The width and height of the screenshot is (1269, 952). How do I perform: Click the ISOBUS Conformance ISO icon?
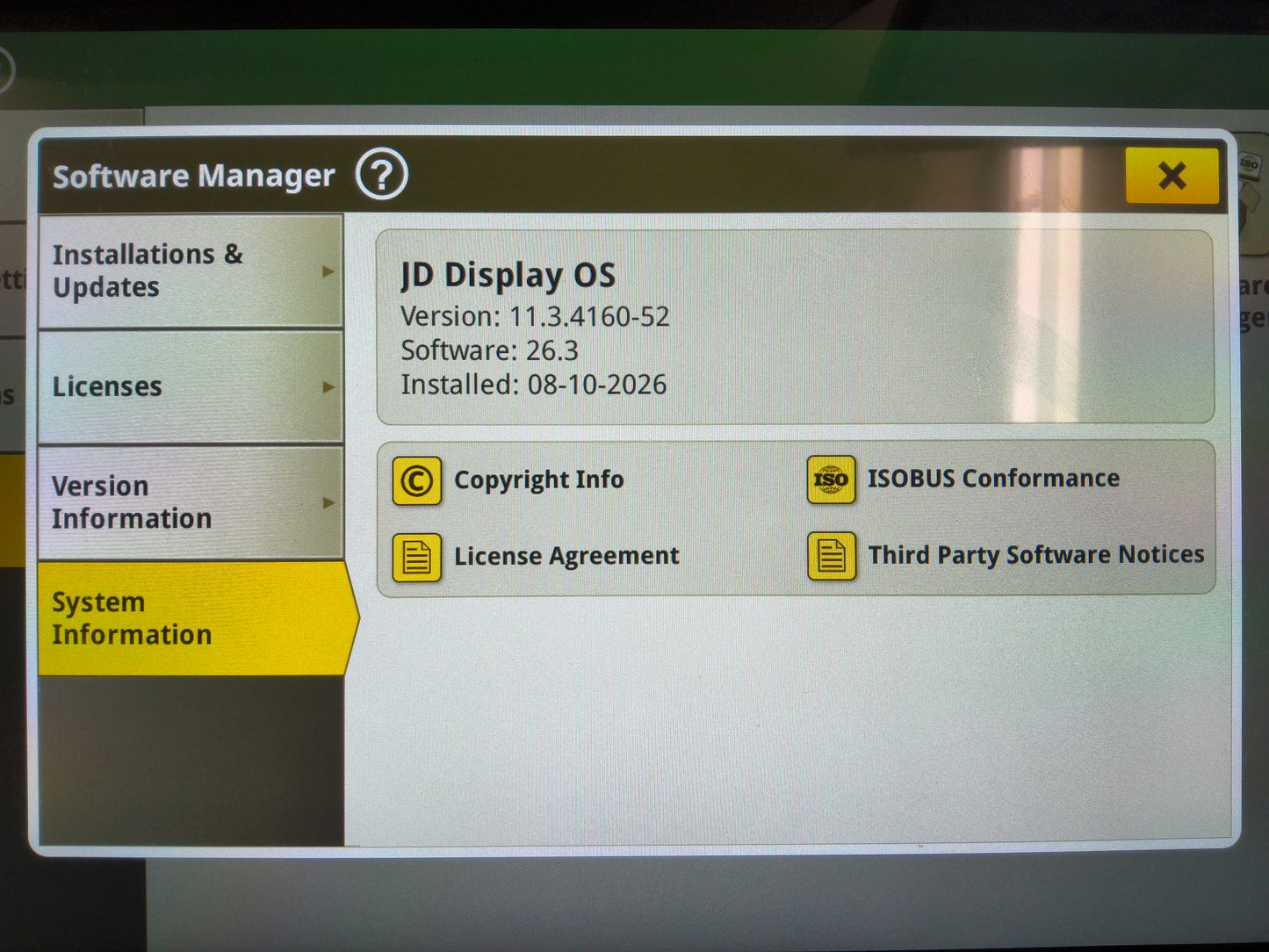pos(831,480)
